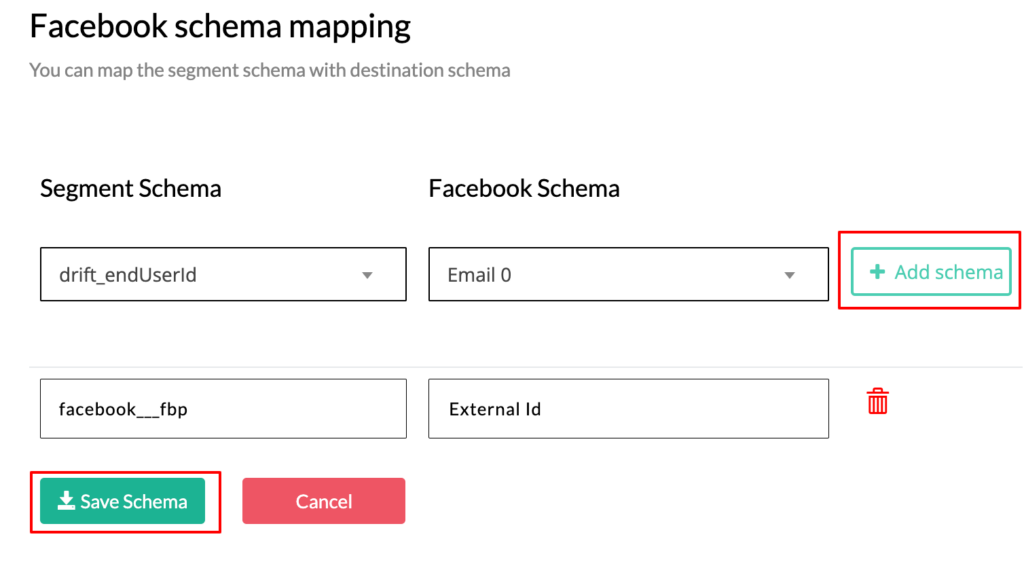Click the Segment Schema column heading
The image size is (1024, 581).
point(131,188)
